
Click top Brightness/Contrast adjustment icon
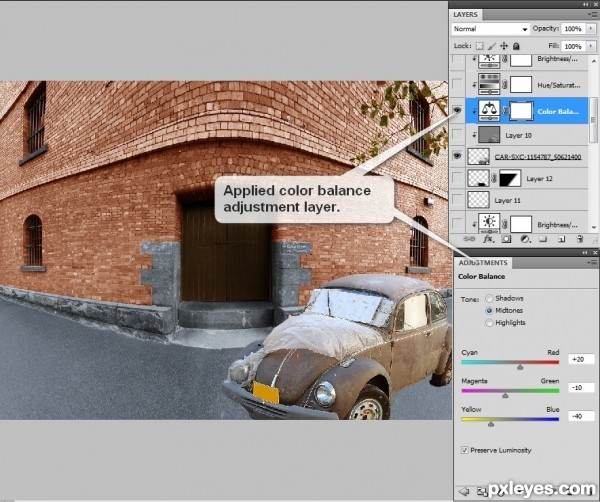(x=489, y=60)
